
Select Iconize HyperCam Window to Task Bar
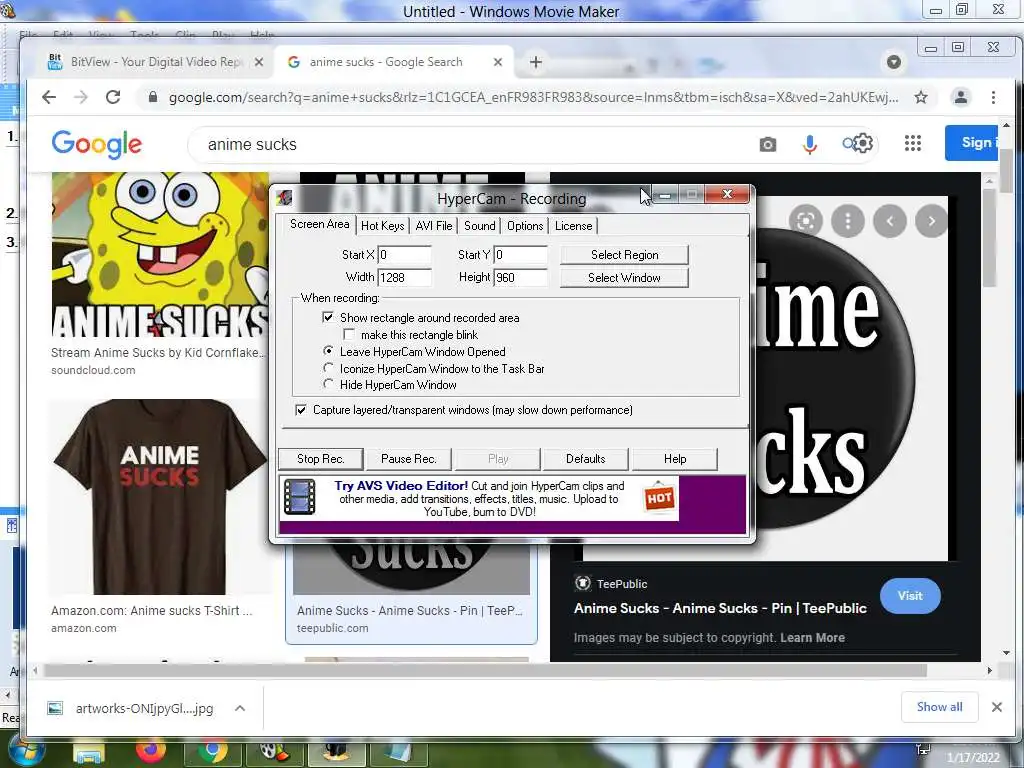(328, 368)
